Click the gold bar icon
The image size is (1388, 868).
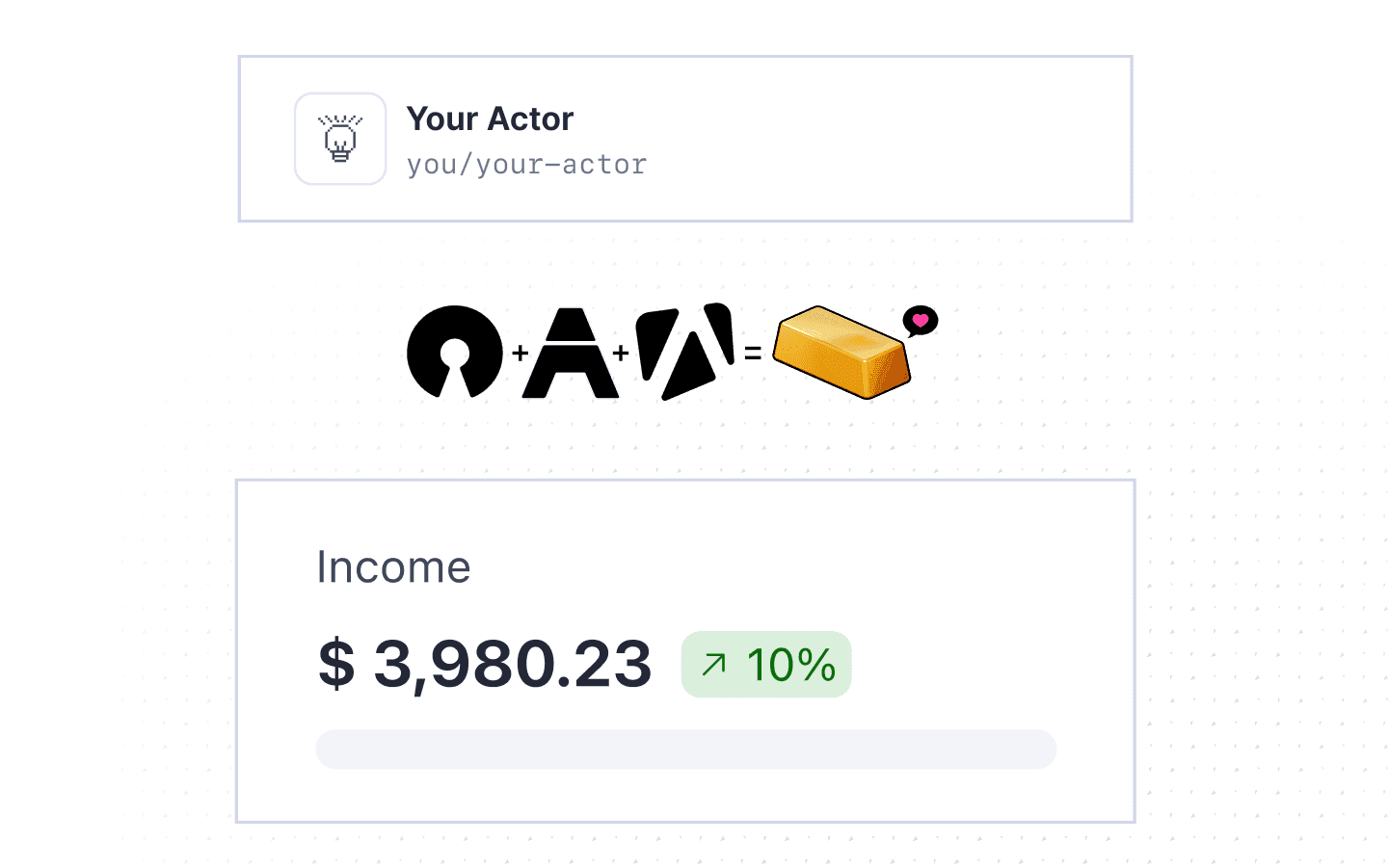(841, 352)
